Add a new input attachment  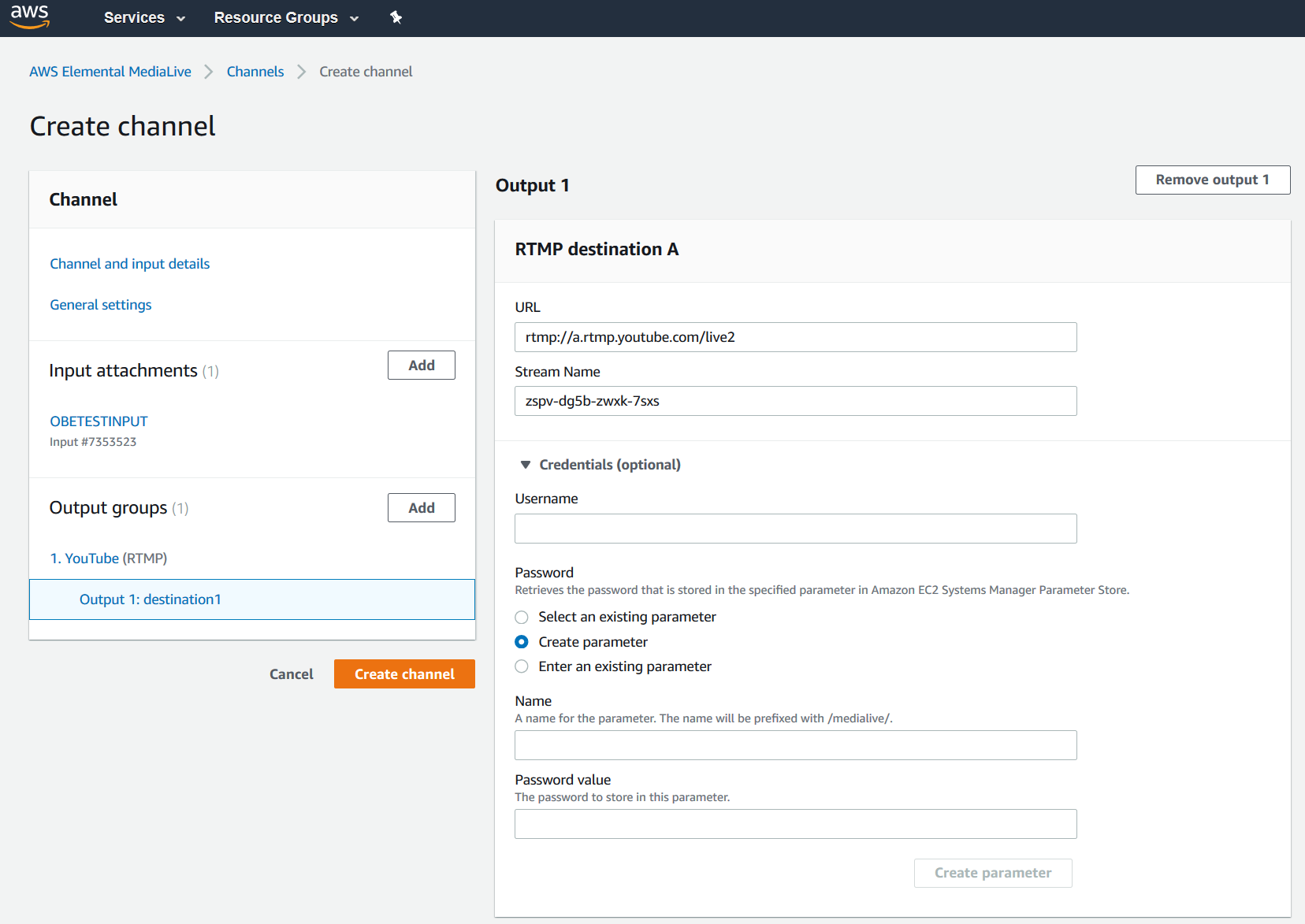tap(422, 366)
